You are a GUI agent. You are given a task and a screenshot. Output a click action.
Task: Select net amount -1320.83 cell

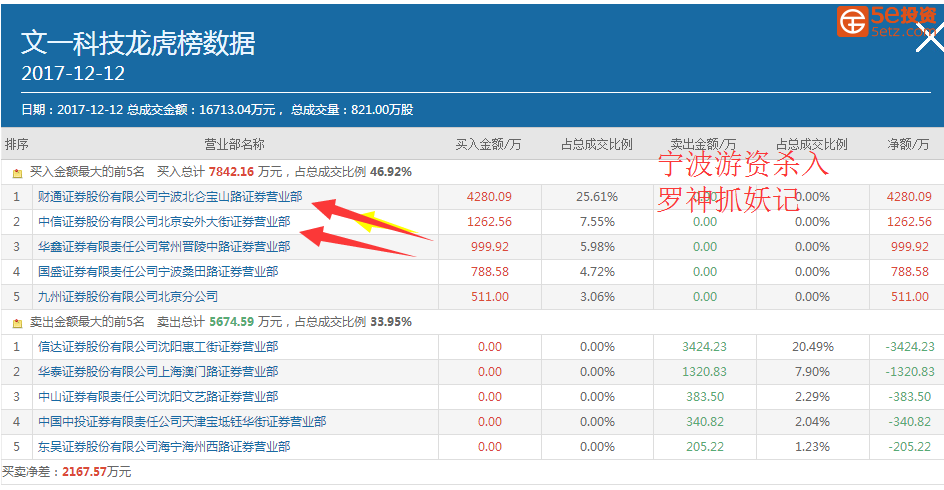click(x=910, y=371)
